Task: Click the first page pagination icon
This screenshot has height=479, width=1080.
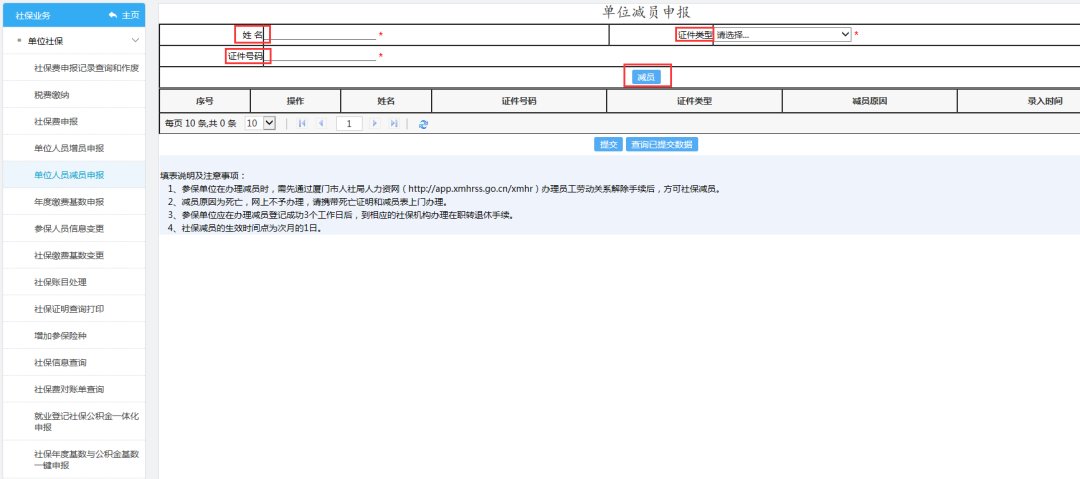Action: coord(302,123)
